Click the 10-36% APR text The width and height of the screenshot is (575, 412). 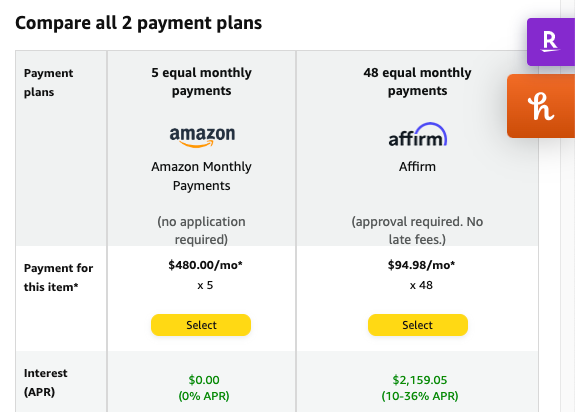click(420, 396)
